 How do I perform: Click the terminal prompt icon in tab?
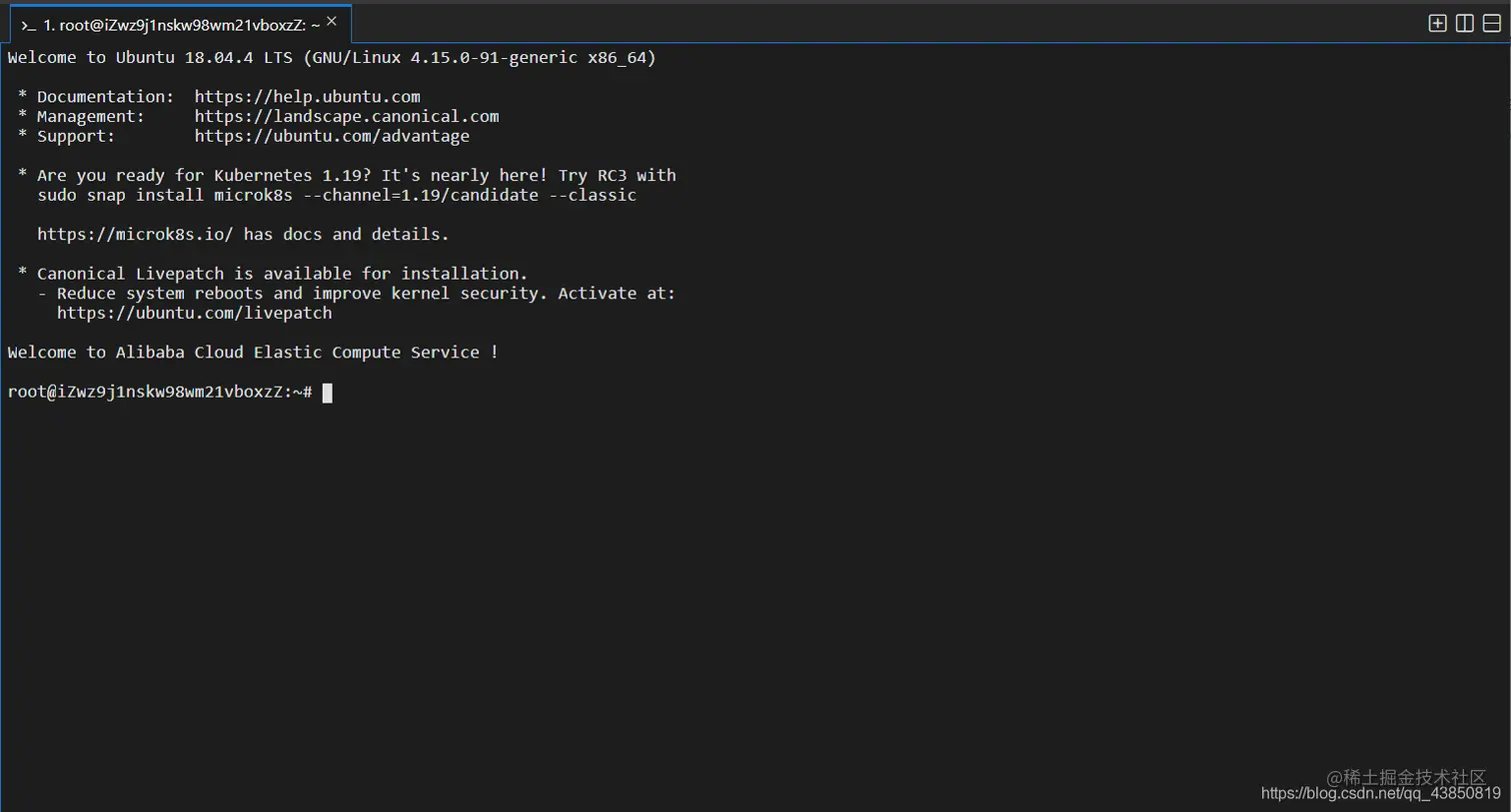point(28,25)
